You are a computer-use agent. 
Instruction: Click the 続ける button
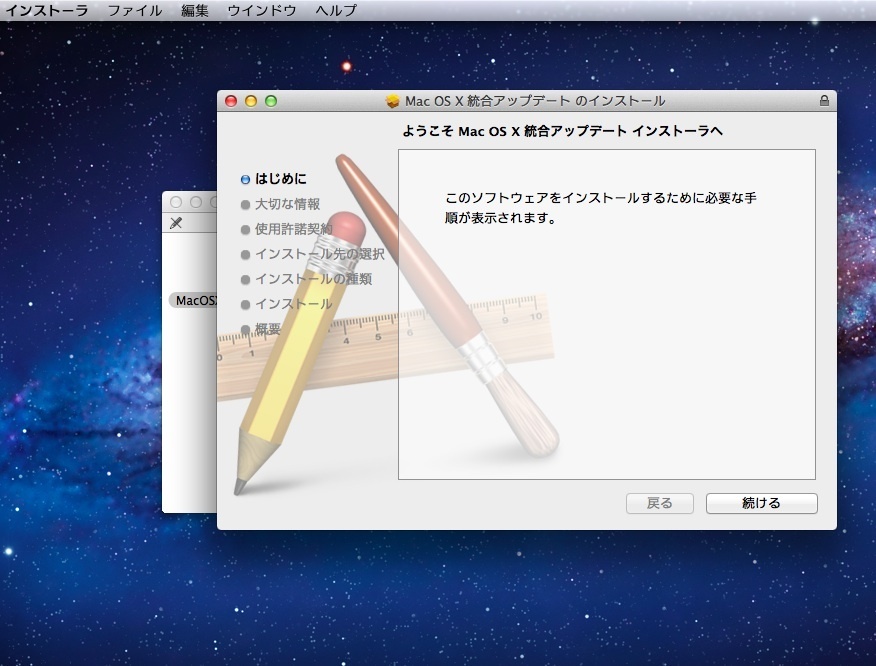coord(761,503)
